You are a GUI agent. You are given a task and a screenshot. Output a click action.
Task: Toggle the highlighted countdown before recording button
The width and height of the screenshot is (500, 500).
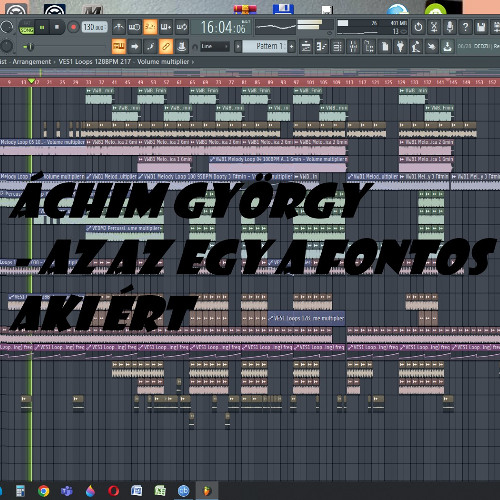[150, 27]
